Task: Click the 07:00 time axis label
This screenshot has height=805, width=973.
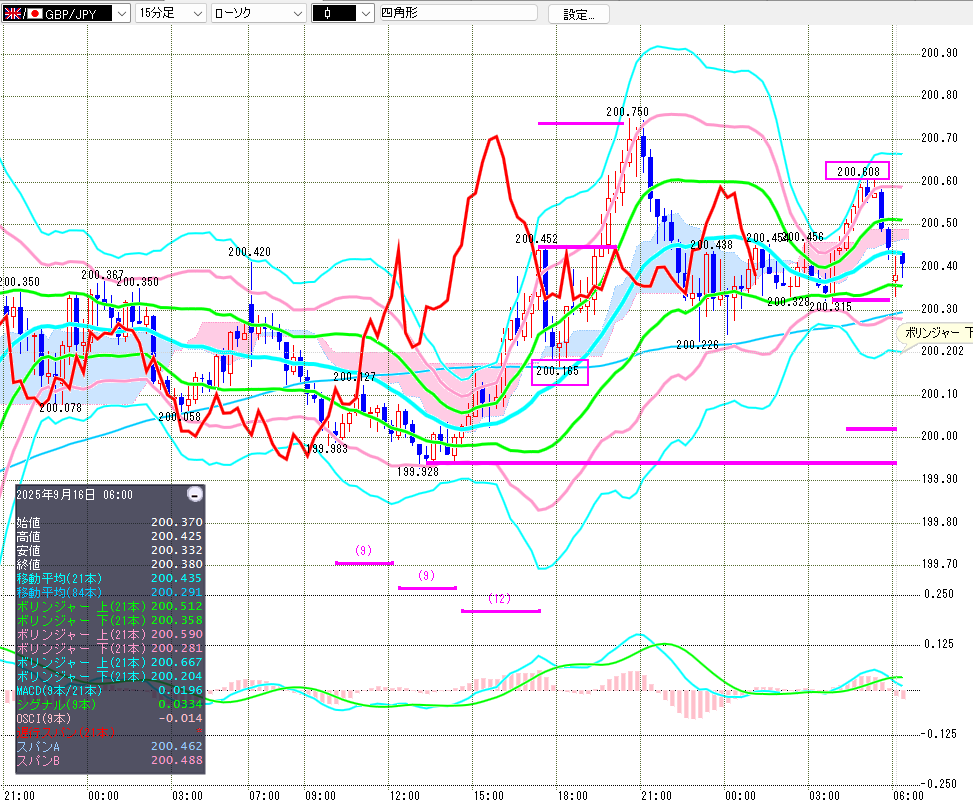Action: 264,796
